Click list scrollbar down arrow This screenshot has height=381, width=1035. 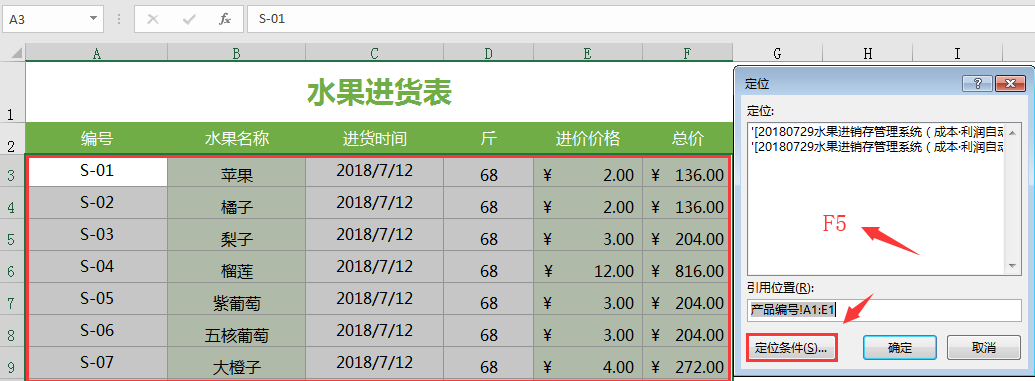coord(1013,266)
